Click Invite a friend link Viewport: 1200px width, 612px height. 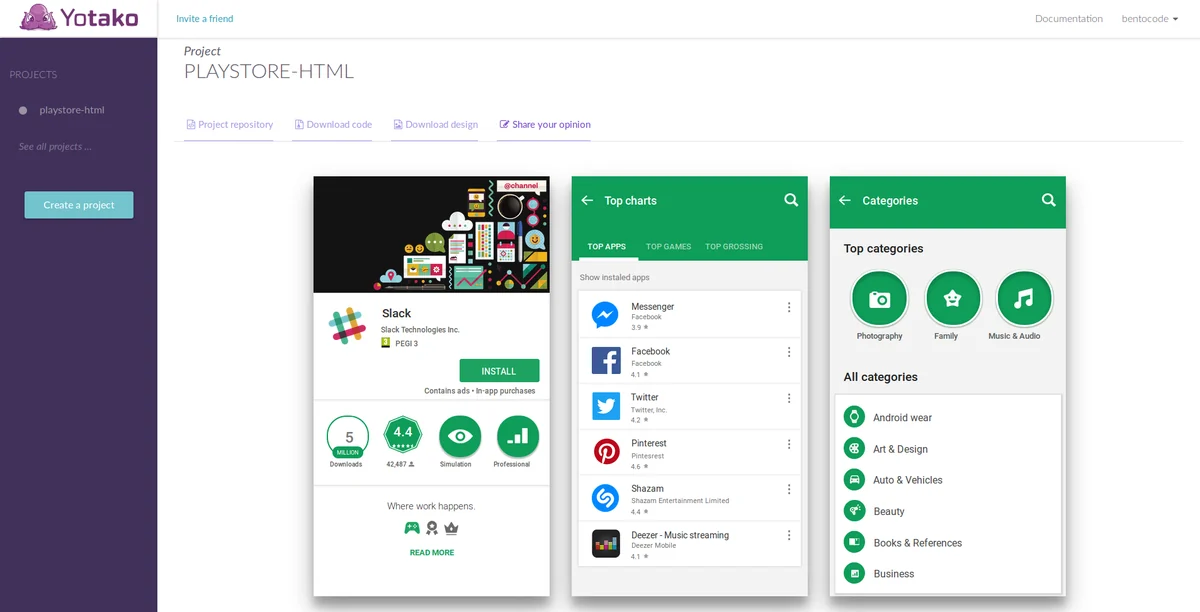point(205,19)
